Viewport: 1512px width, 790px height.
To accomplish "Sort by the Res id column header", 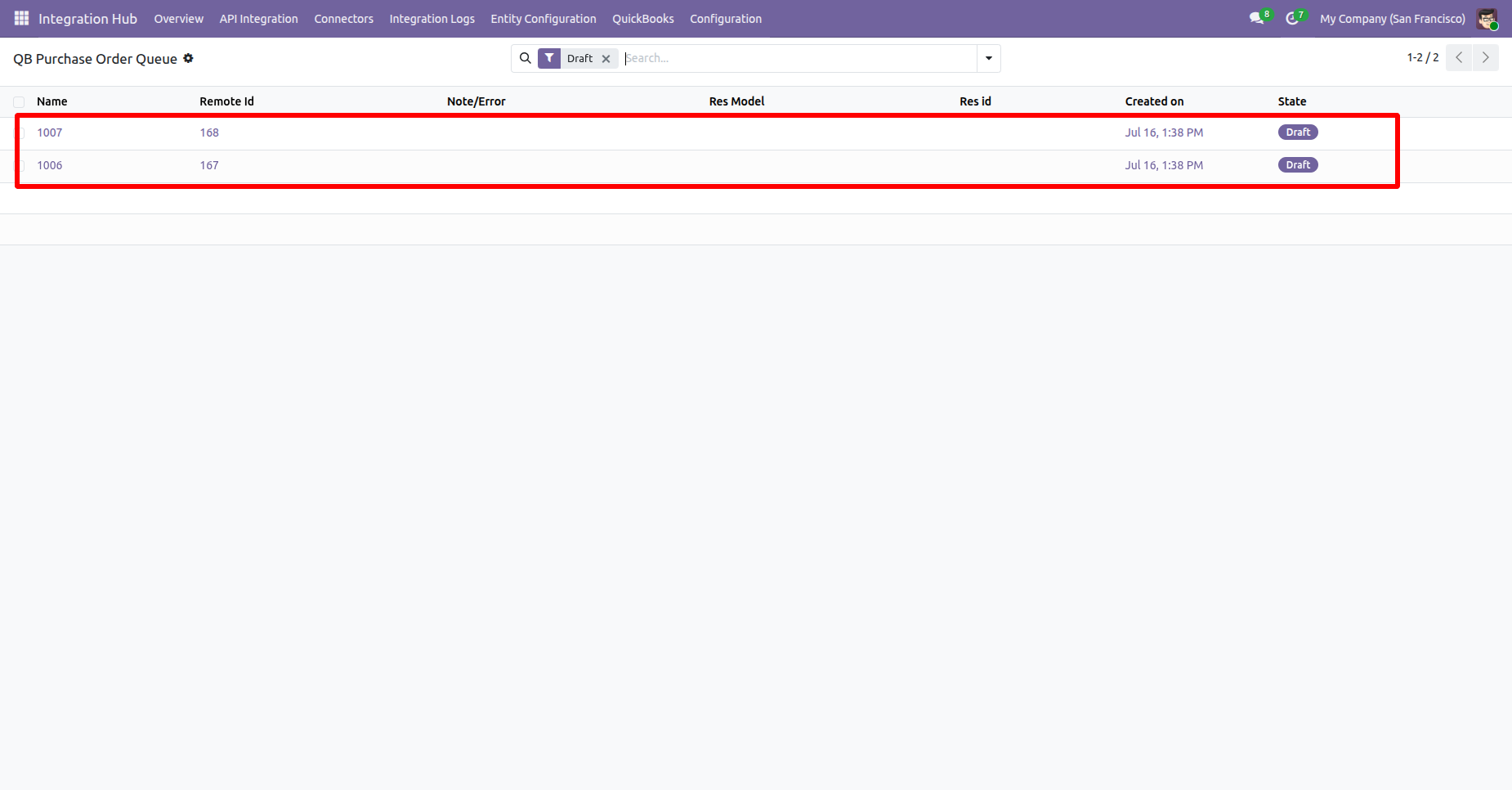I will pos(976,101).
